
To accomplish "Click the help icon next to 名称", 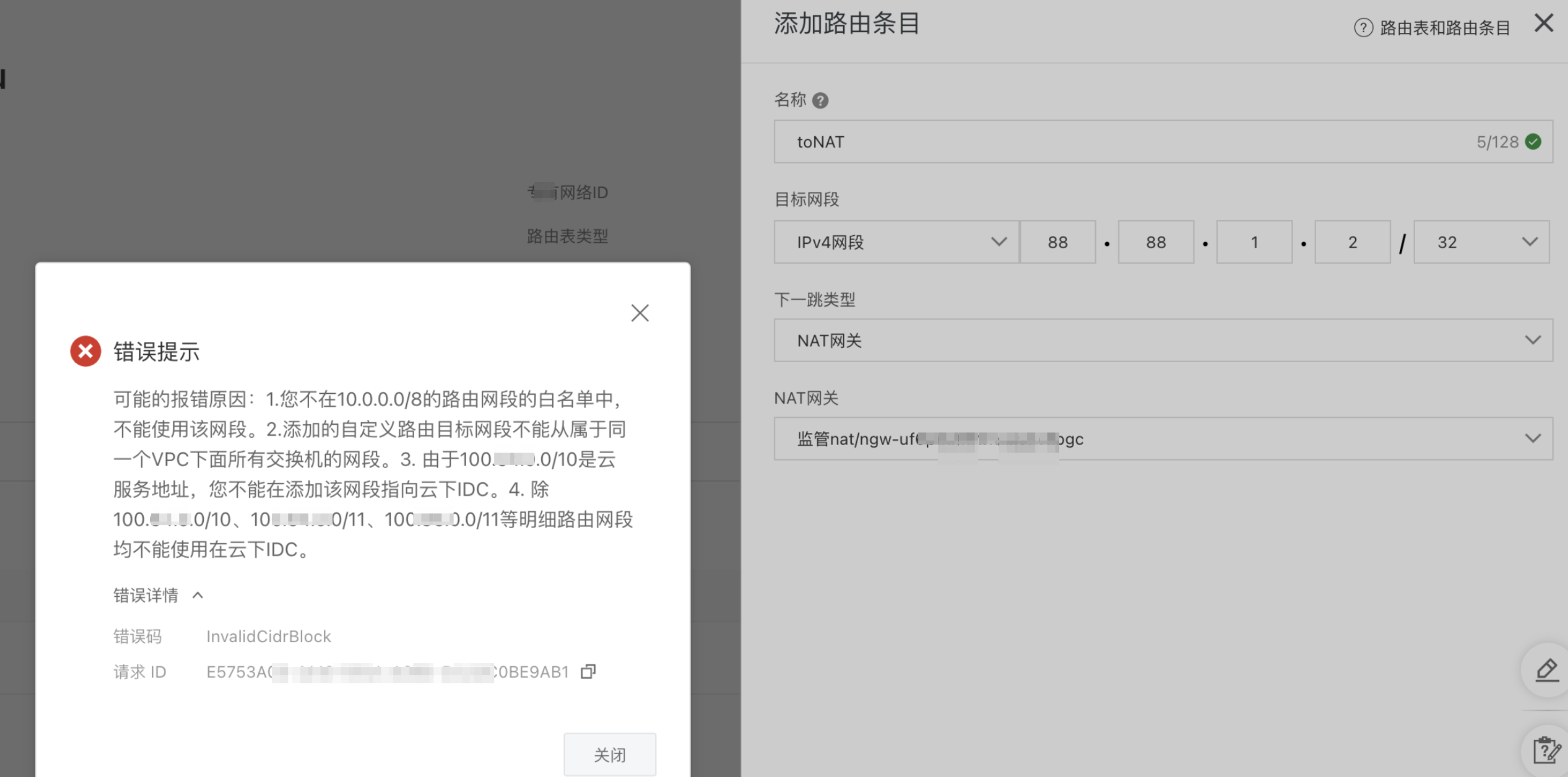I will click(820, 100).
